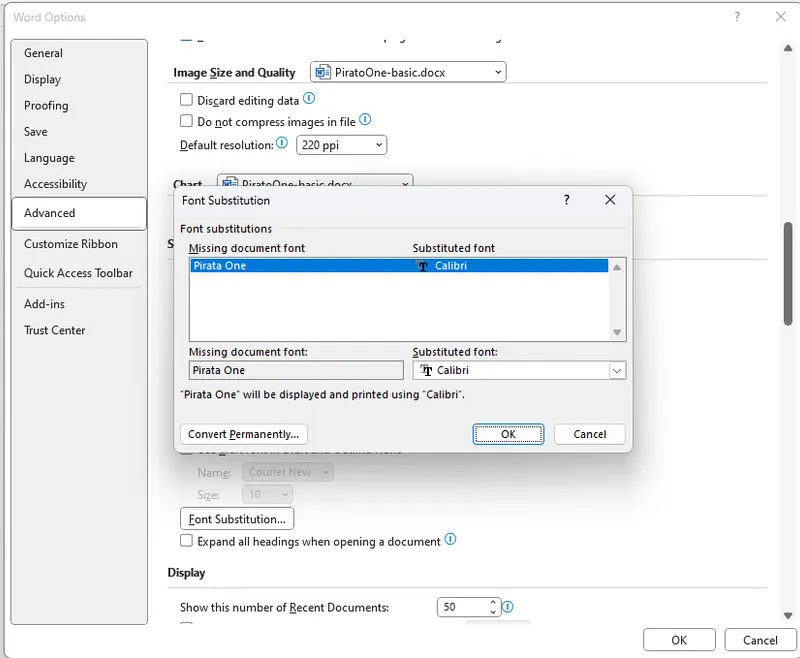
Task: Open the Image Size and Quality document dropdown
Action: click(408, 72)
